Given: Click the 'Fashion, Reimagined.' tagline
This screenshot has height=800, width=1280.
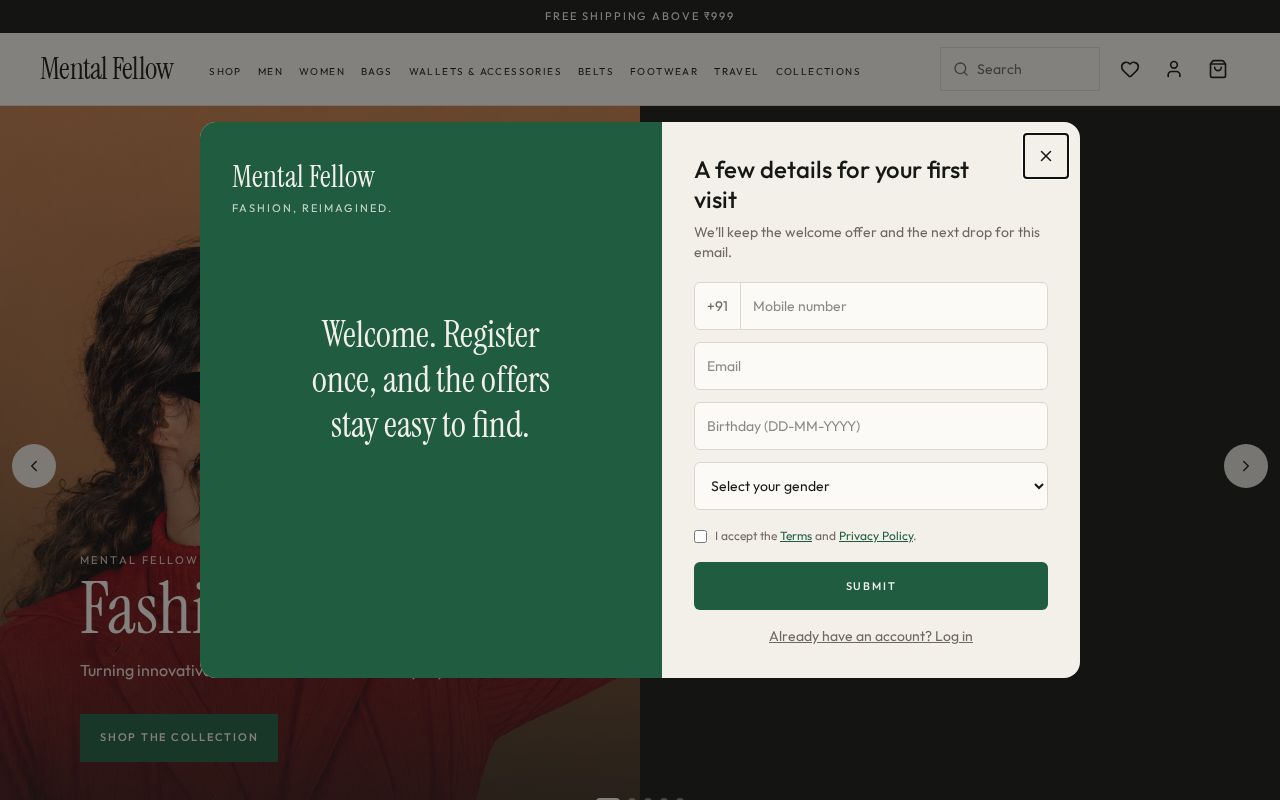Looking at the screenshot, I should 312,208.
